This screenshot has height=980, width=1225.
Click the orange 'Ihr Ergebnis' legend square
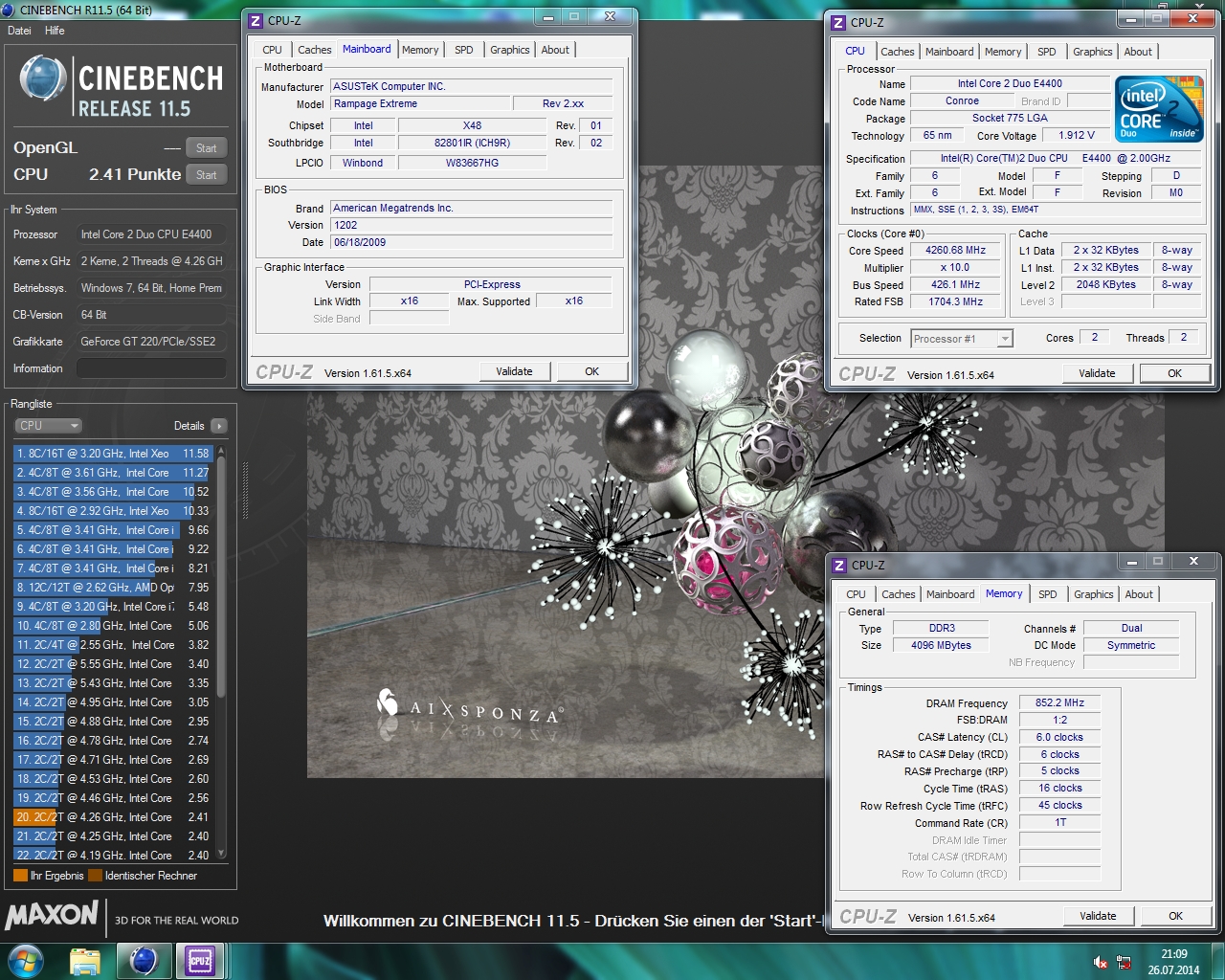coord(20,875)
